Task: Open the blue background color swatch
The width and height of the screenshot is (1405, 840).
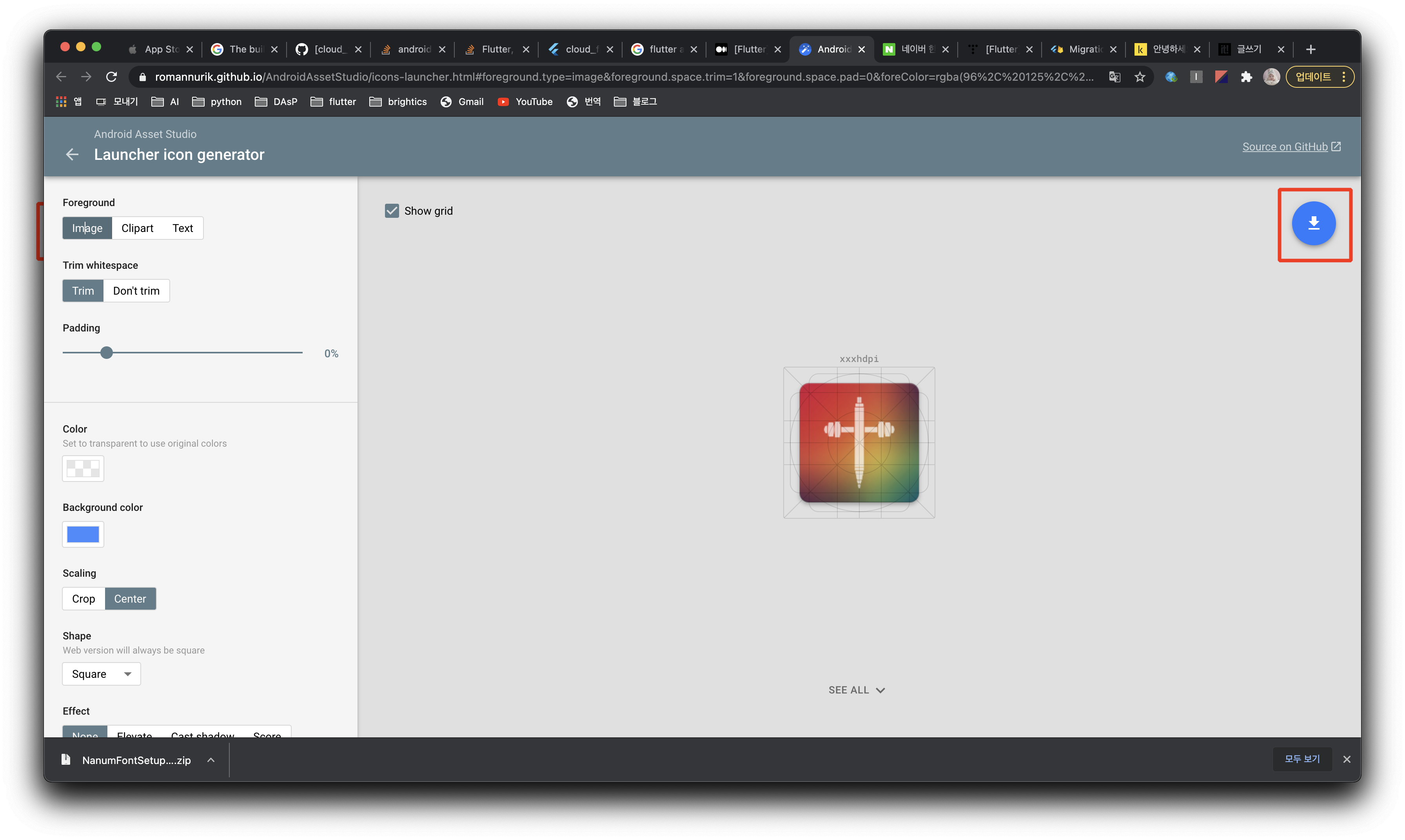Action: (83, 534)
